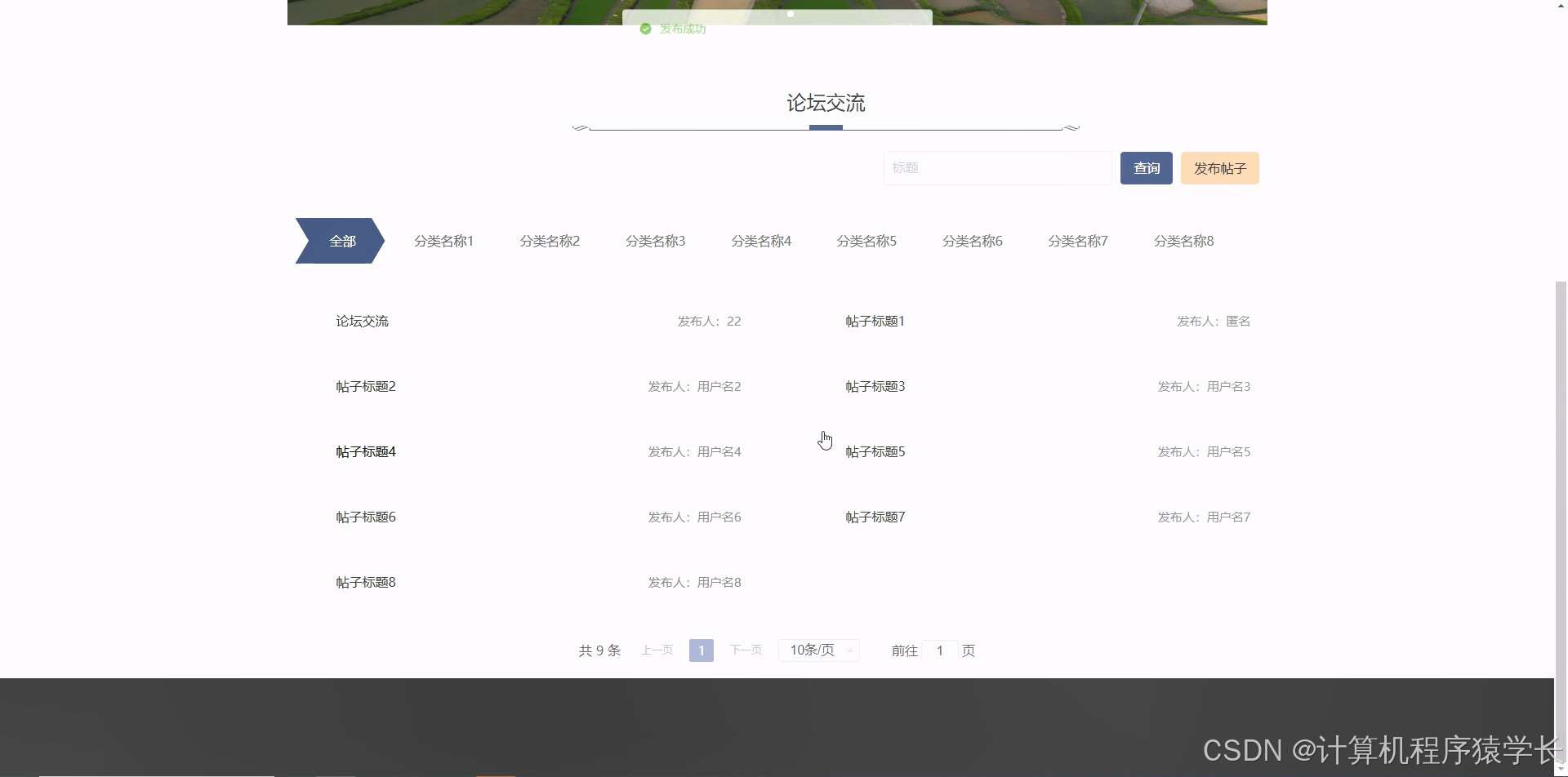The height and width of the screenshot is (777, 1568).
Task: Click the 发布人：用户名4 text
Action: [694, 452]
